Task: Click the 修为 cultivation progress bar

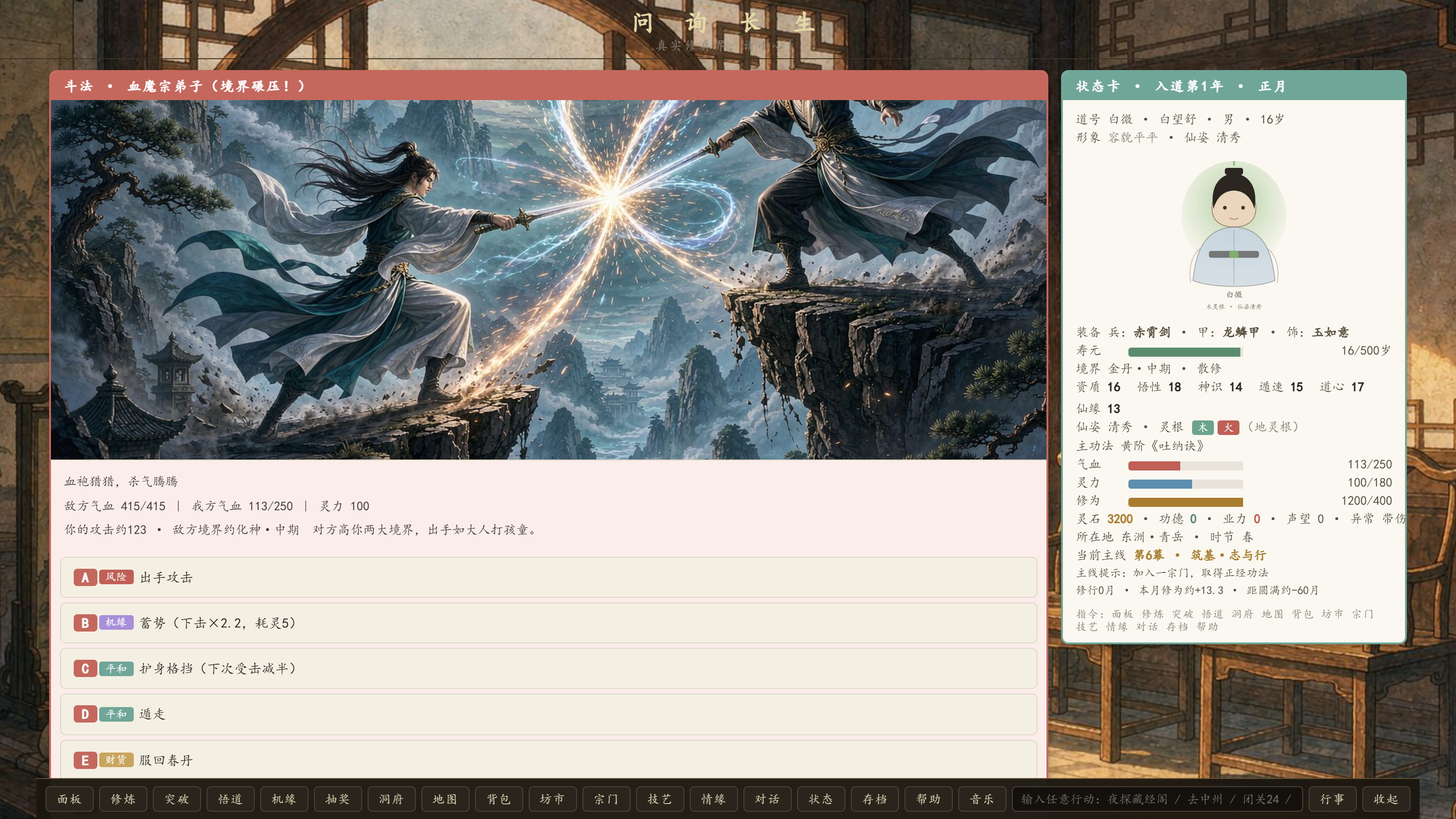Action: 1185,502
